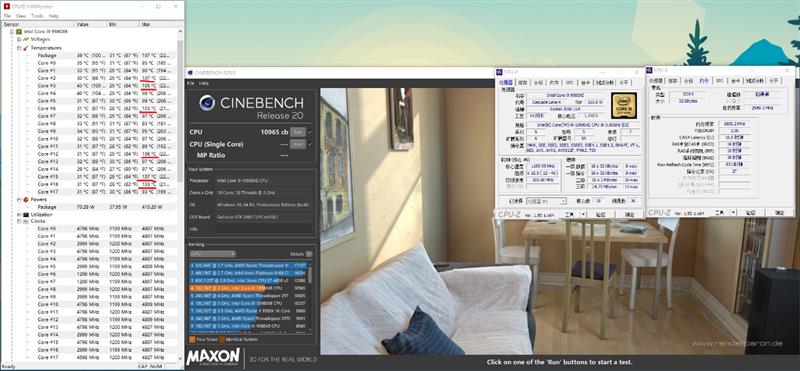Click the Intel Core i9 badge in CPU-Z
Screen dimensions: 800x371
(623, 105)
